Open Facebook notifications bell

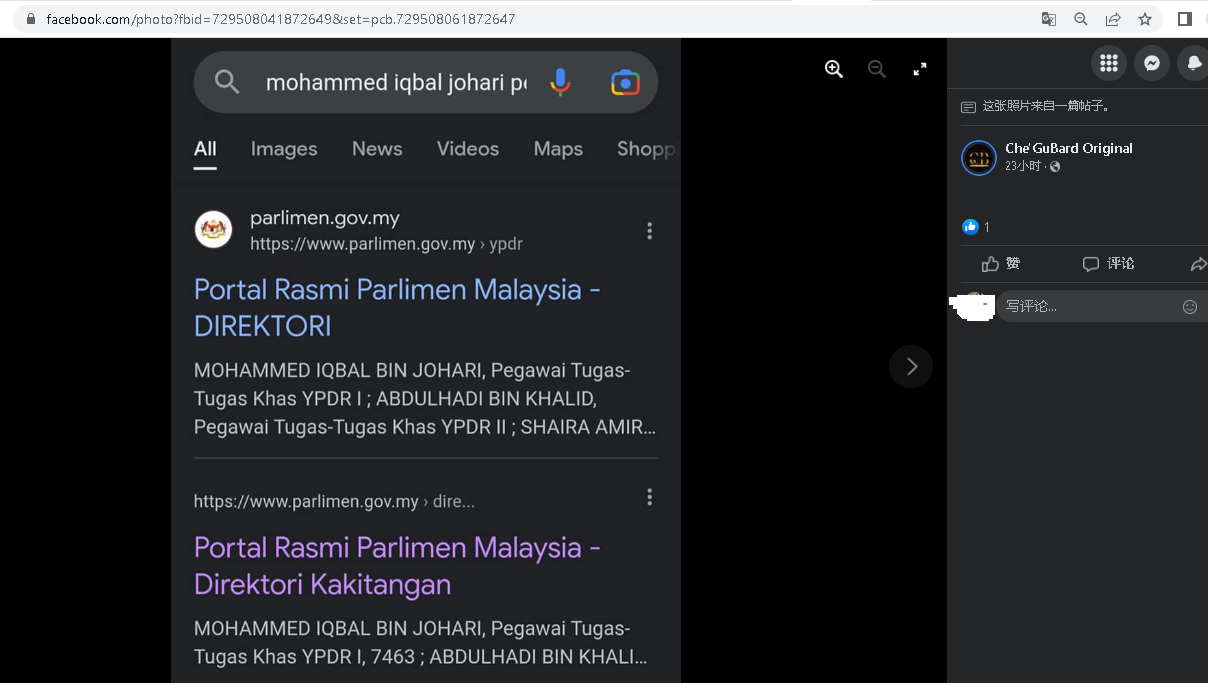[1194, 63]
